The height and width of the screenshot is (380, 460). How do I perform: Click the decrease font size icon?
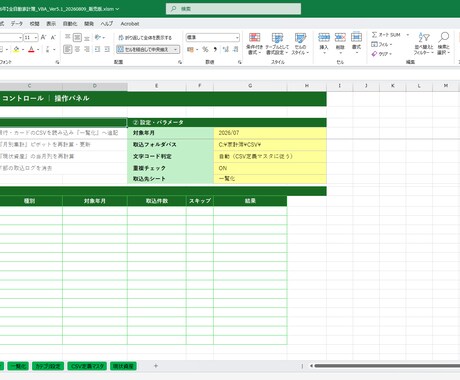(x=53, y=37)
